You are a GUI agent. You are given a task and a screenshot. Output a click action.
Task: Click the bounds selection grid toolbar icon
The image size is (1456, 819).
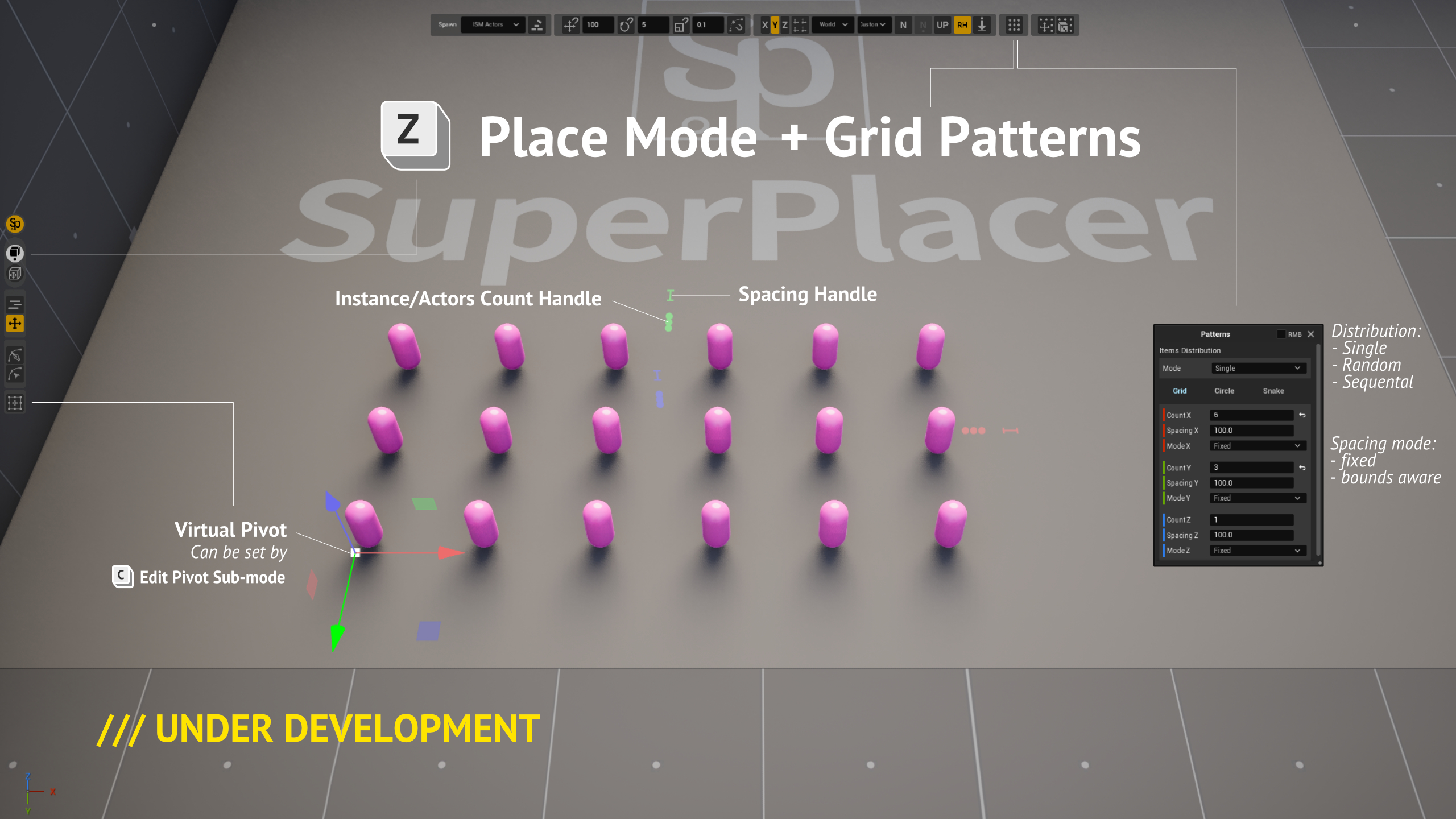click(x=1065, y=24)
